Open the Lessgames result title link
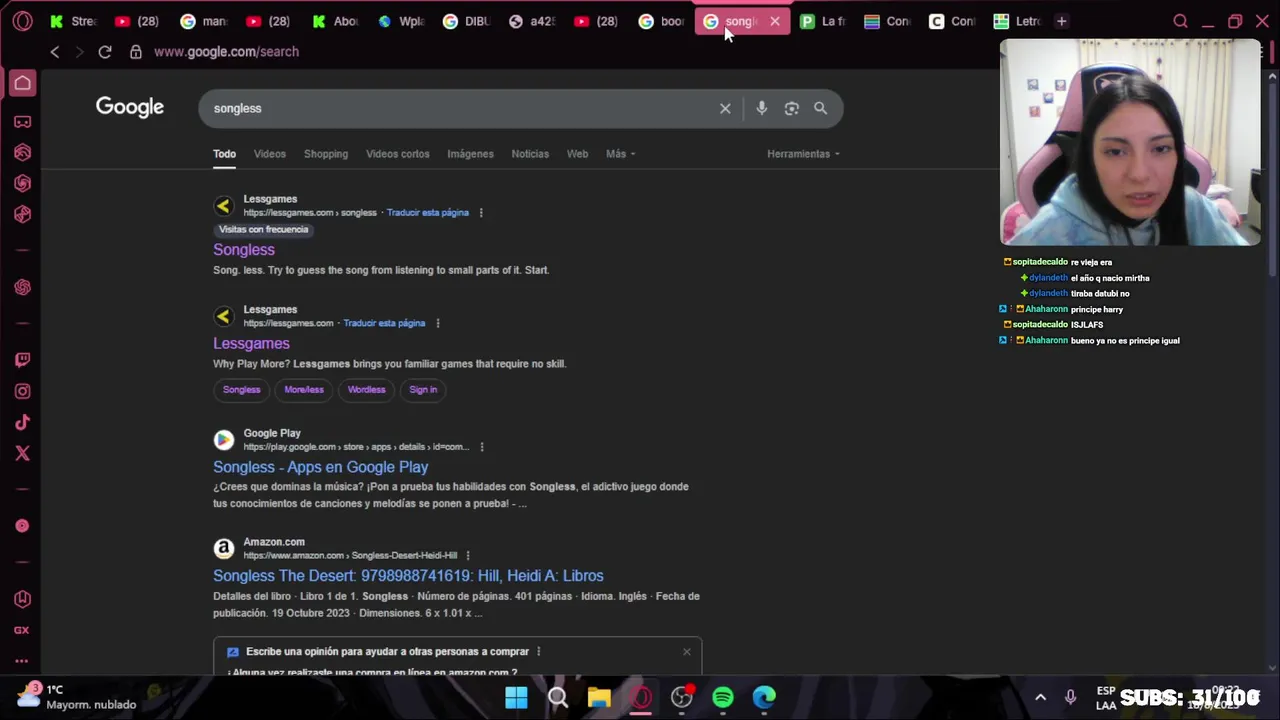This screenshot has width=1280, height=720. coord(251,343)
